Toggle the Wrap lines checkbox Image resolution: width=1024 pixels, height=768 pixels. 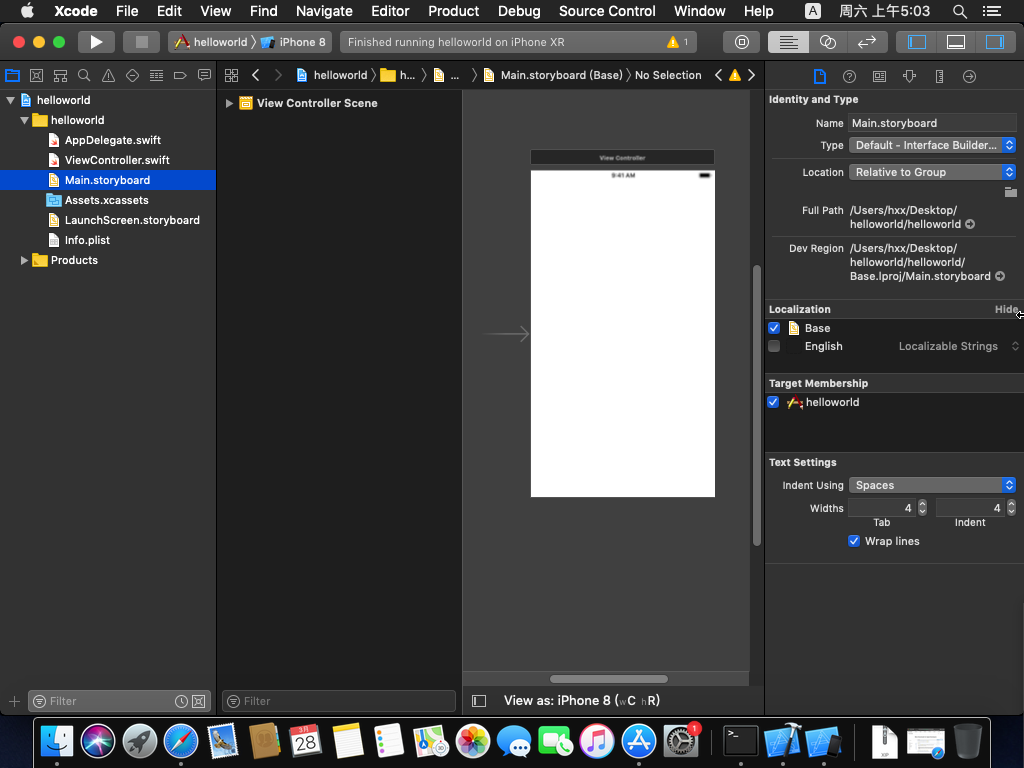click(x=854, y=541)
